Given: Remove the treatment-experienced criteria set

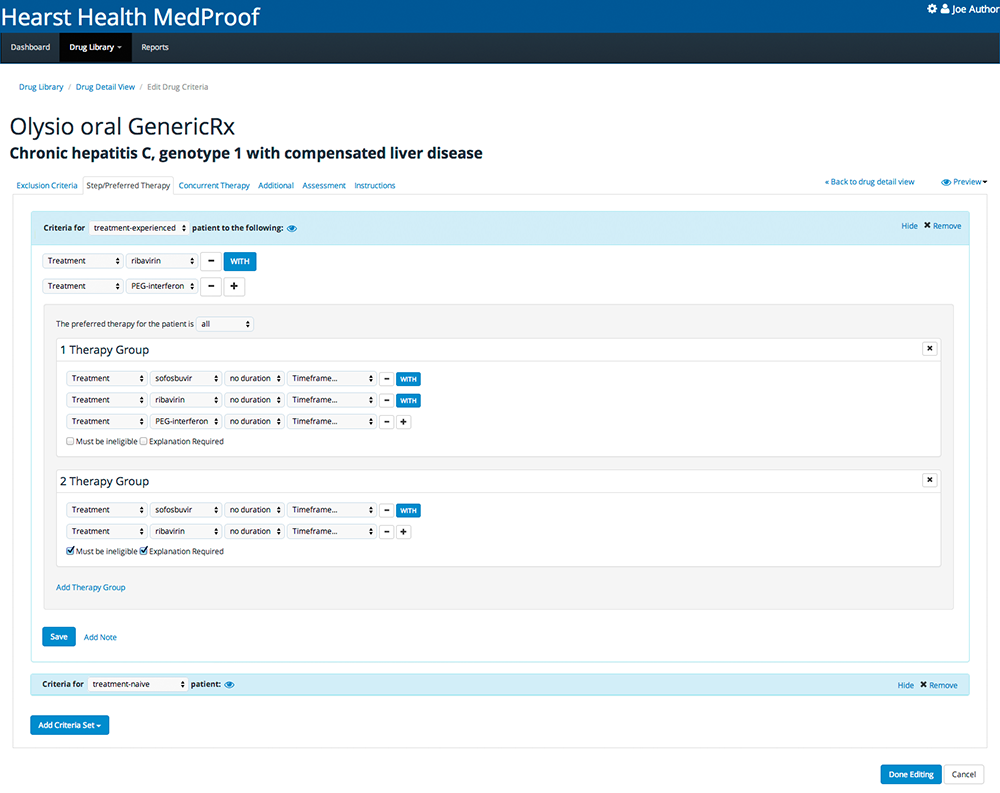Looking at the screenshot, I should (942, 226).
